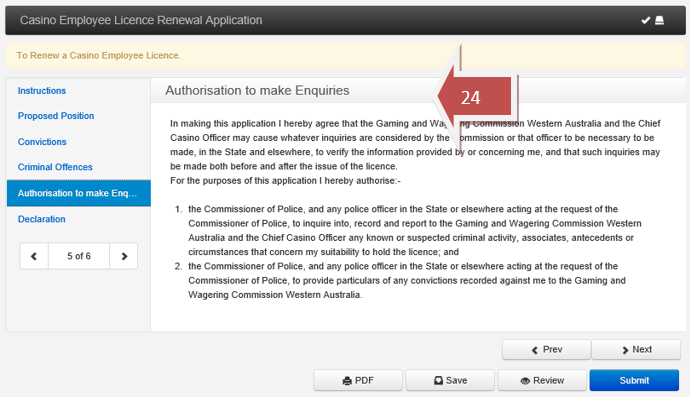This screenshot has height=399, width=690.
Task: Open the Instructions section
Action: coord(42,91)
